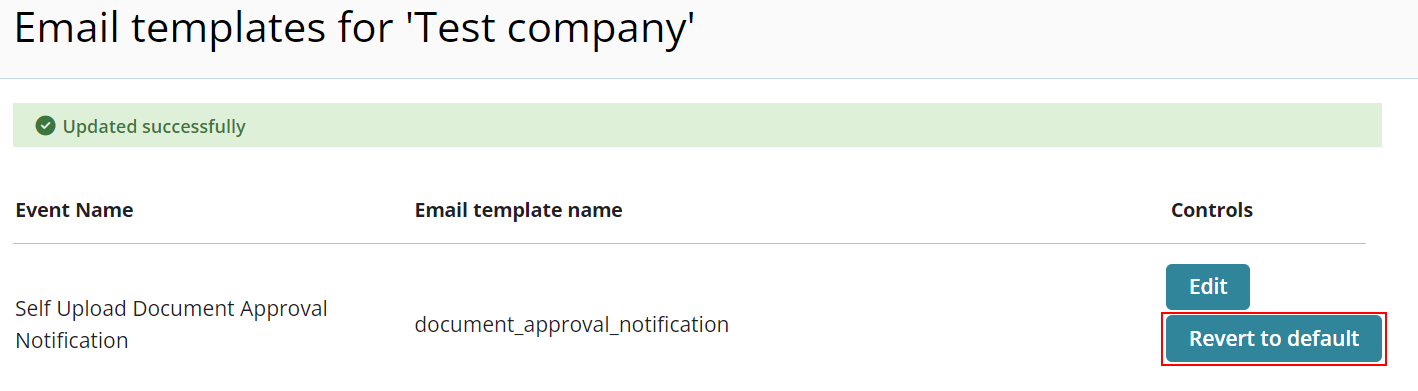Click the blank space between template name and controls
The height and width of the screenshot is (391, 1418).
tap(945, 325)
